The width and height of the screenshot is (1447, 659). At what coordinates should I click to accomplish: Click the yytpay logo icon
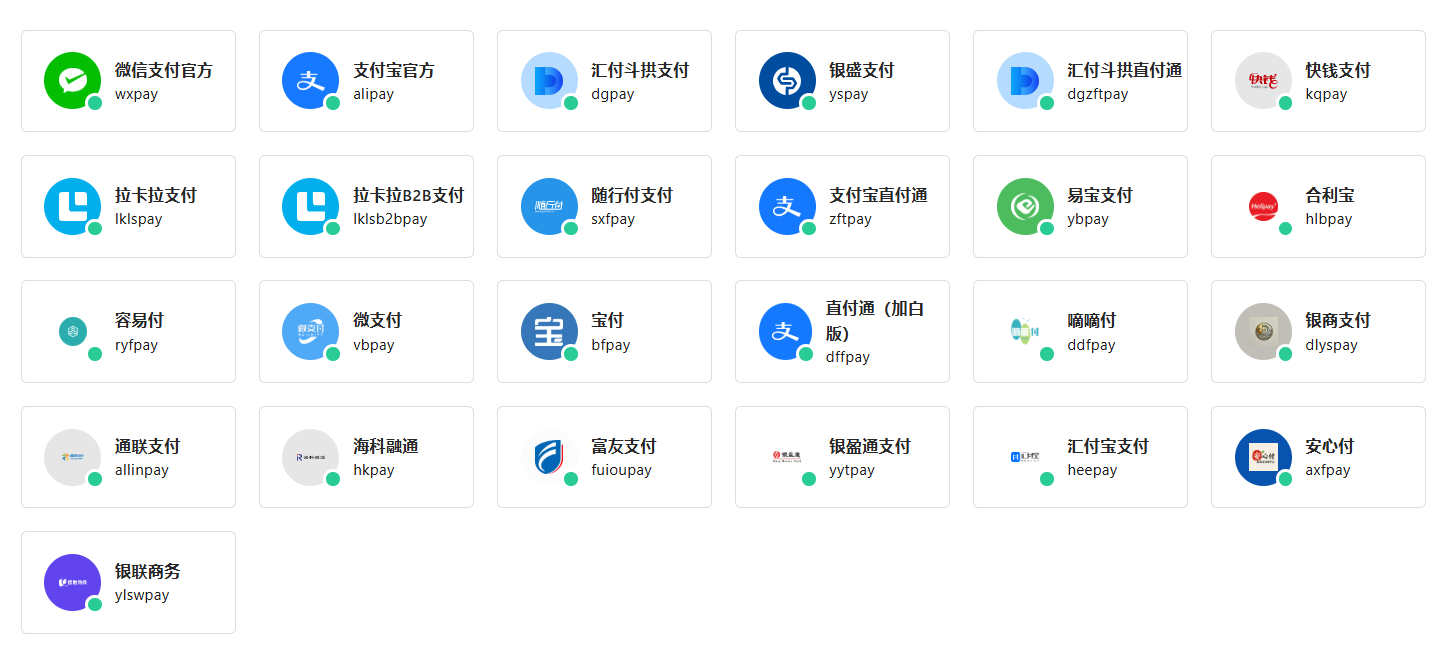[787, 457]
